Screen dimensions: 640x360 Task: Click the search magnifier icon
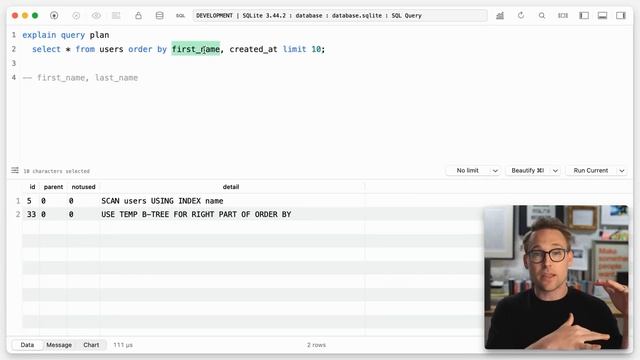542,16
